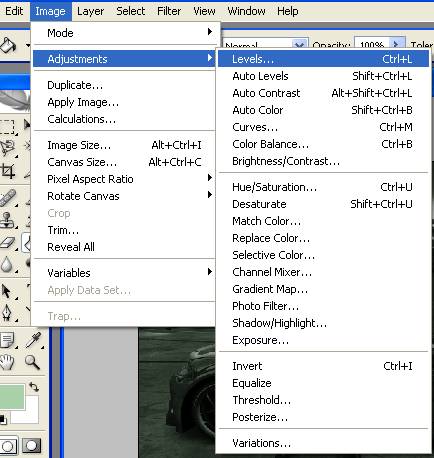The height and width of the screenshot is (458, 434).
Task: Choose Levels from Adjustments submenu
Action: coord(323,59)
